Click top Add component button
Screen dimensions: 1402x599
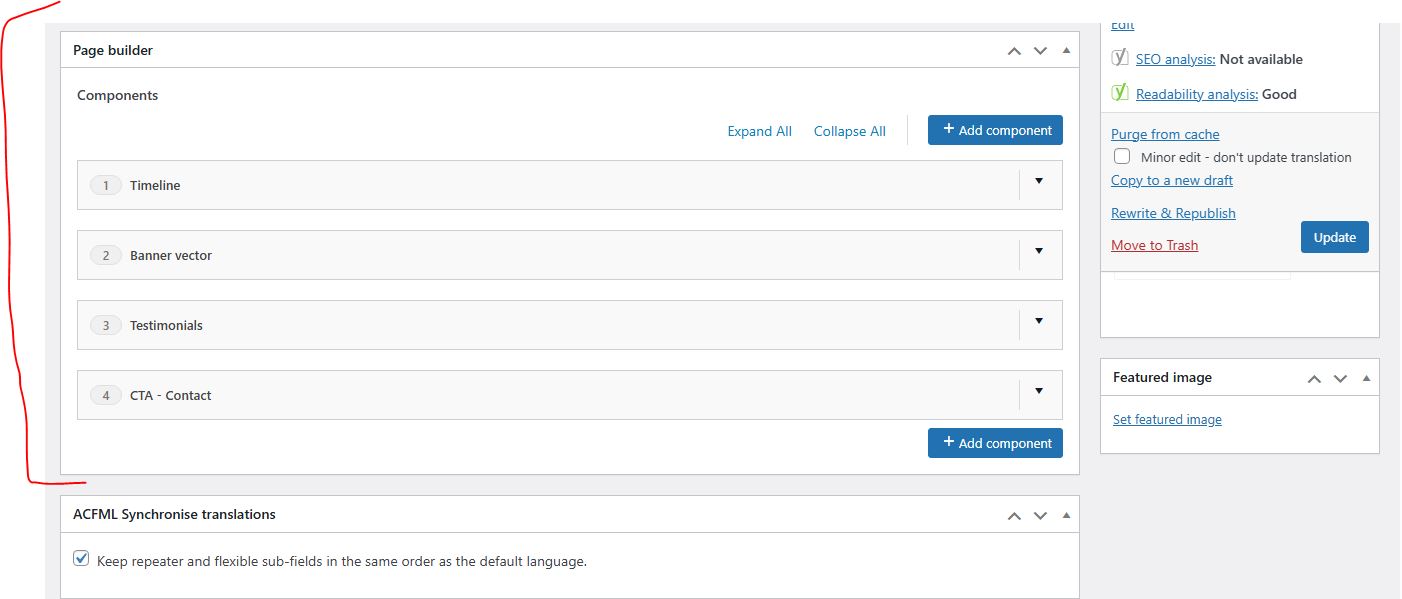pos(995,130)
